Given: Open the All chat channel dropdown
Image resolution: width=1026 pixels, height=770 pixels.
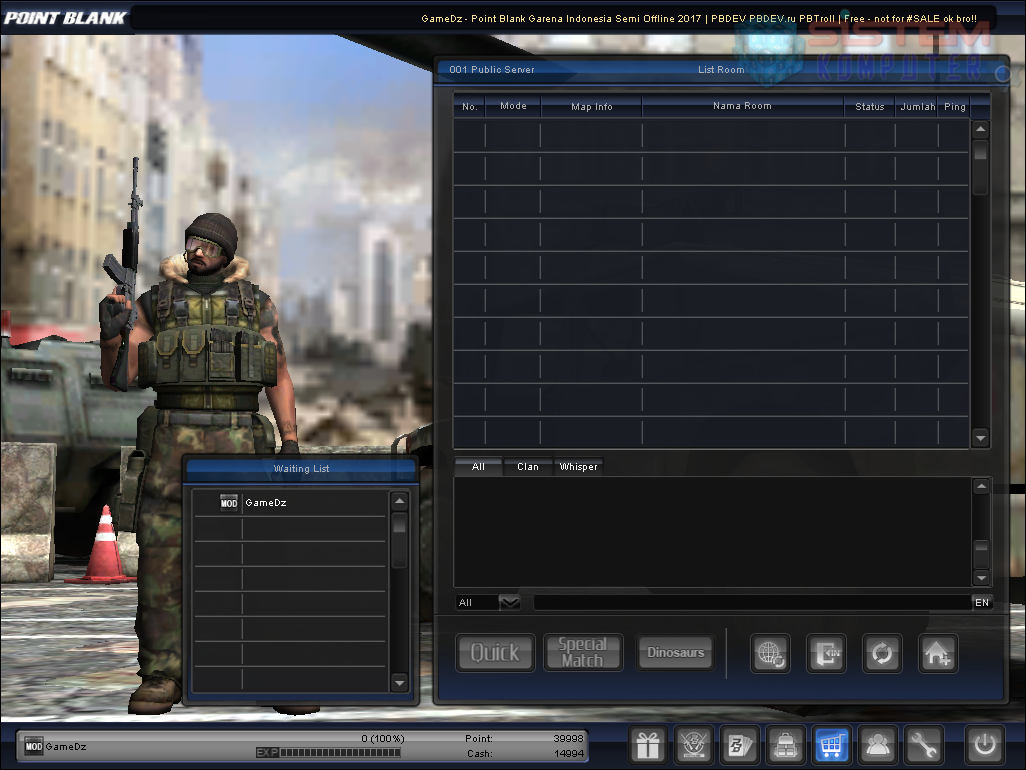Looking at the screenshot, I should (510, 603).
